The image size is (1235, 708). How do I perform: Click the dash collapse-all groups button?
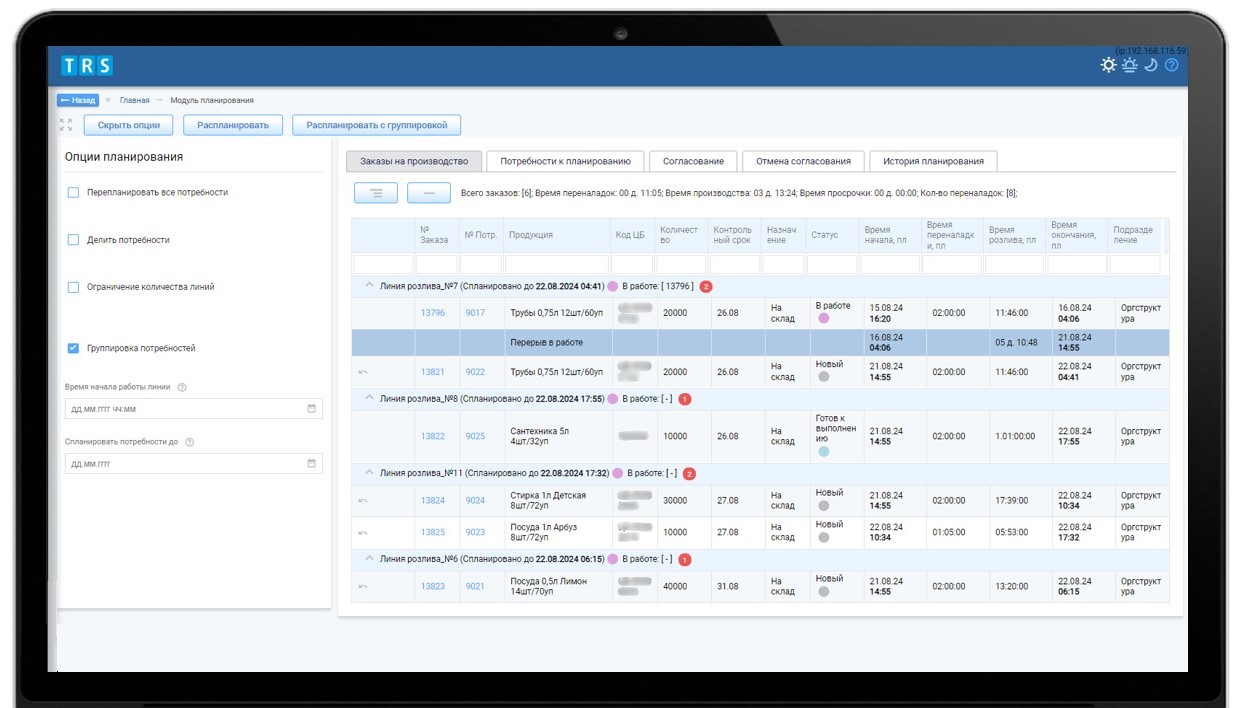coord(429,193)
